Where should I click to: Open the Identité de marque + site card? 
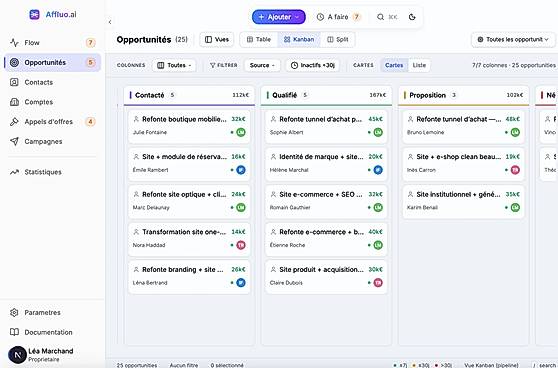[326, 164]
